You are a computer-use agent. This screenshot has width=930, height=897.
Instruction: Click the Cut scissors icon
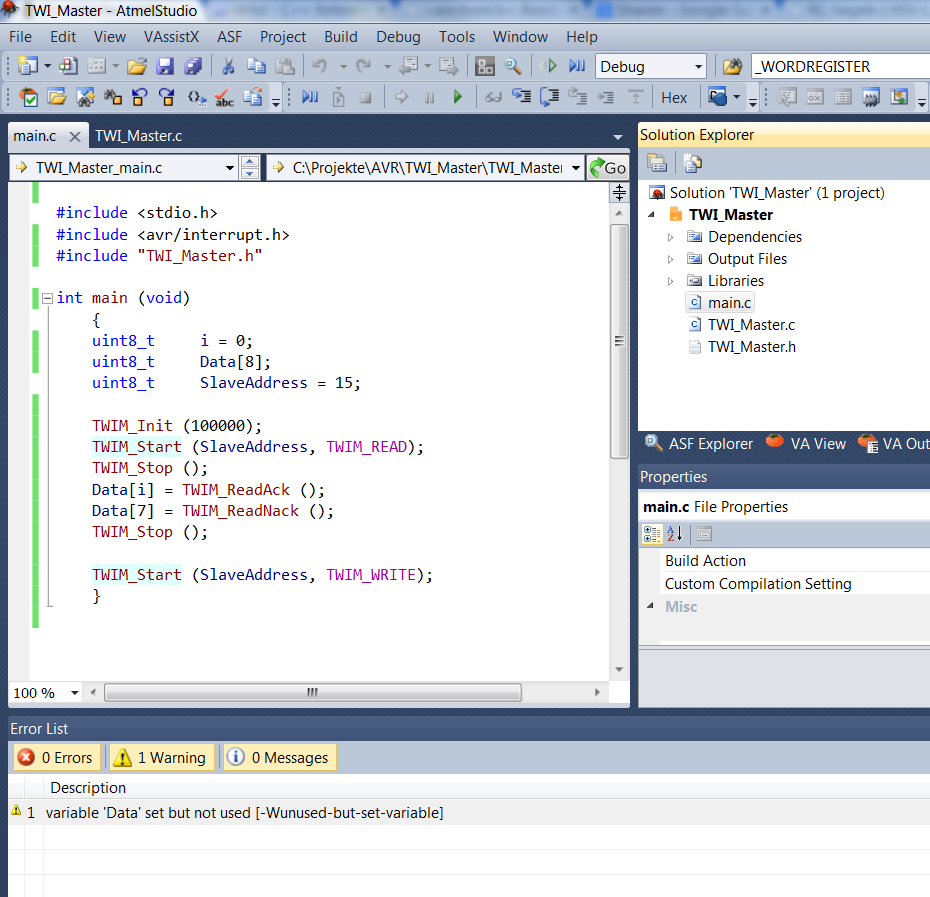228,66
